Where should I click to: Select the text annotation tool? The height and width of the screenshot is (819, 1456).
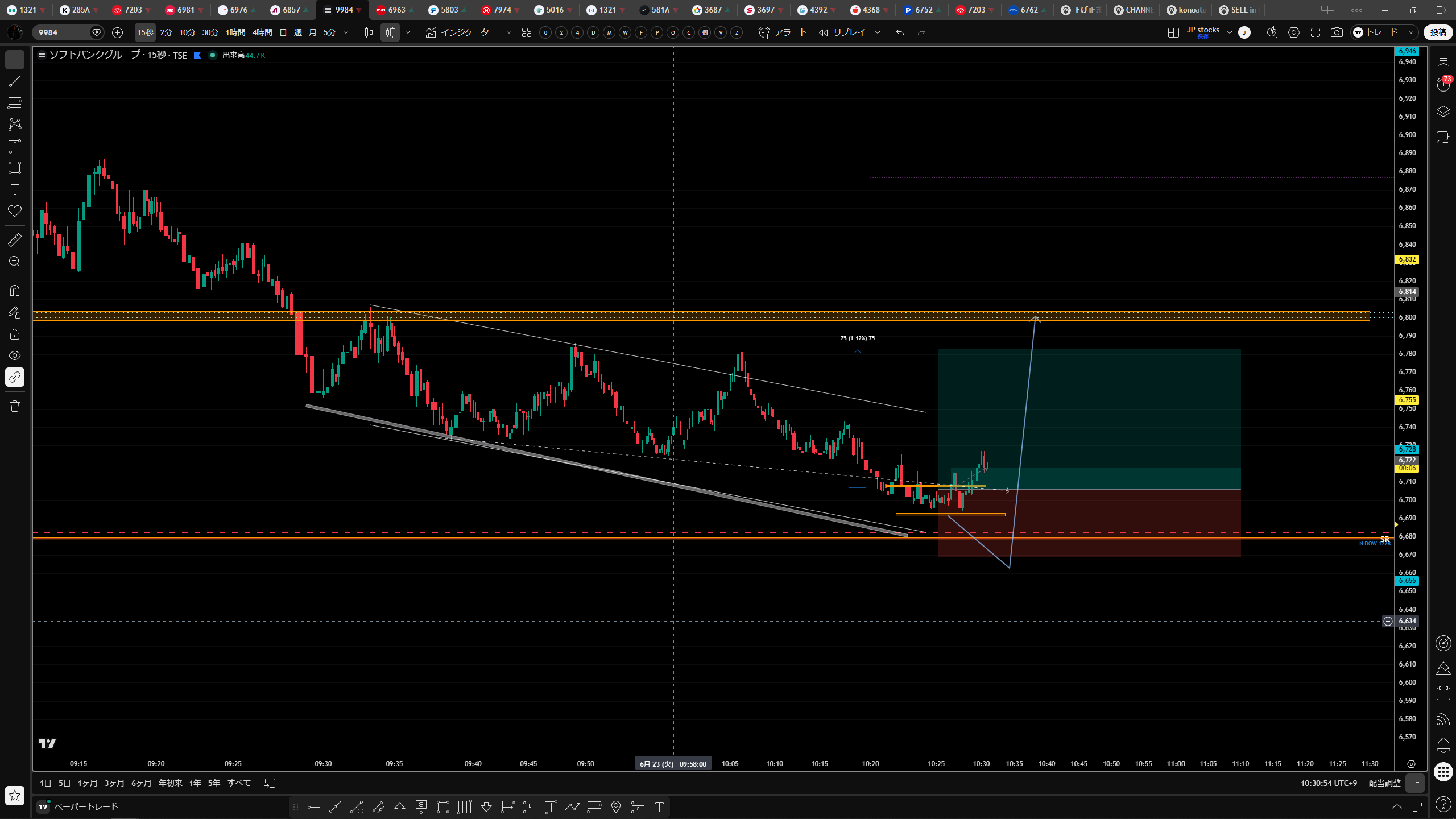point(15,189)
